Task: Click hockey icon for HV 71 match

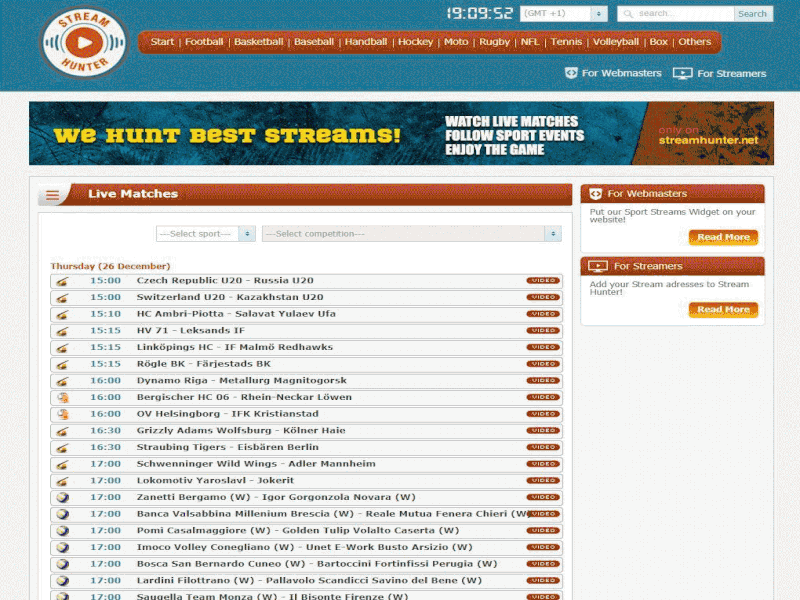Action: click(62, 331)
